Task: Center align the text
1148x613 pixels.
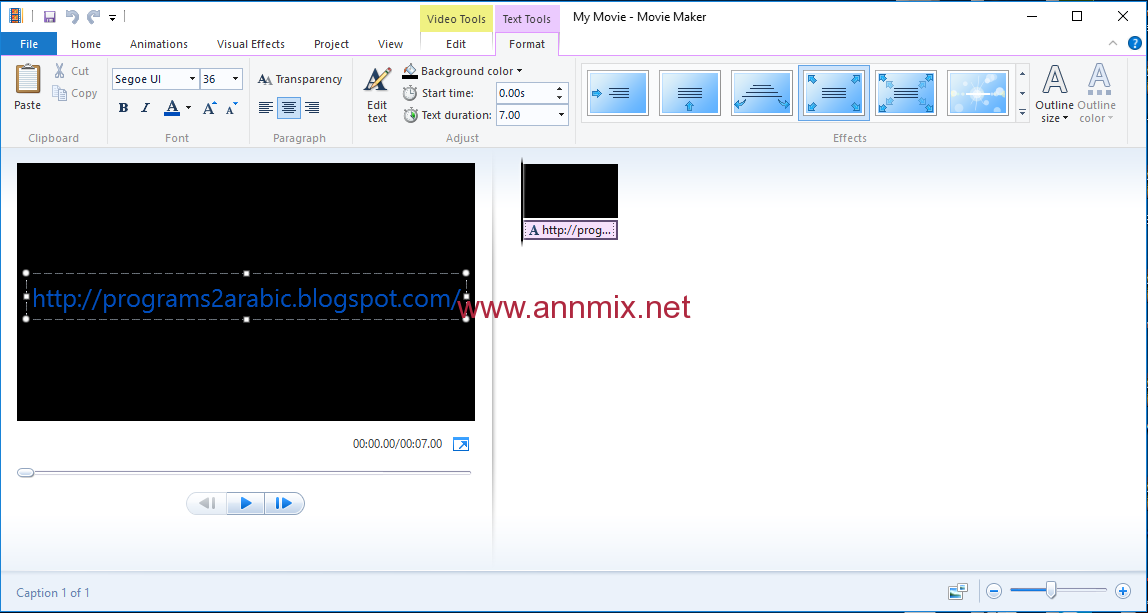Action: 289,108
